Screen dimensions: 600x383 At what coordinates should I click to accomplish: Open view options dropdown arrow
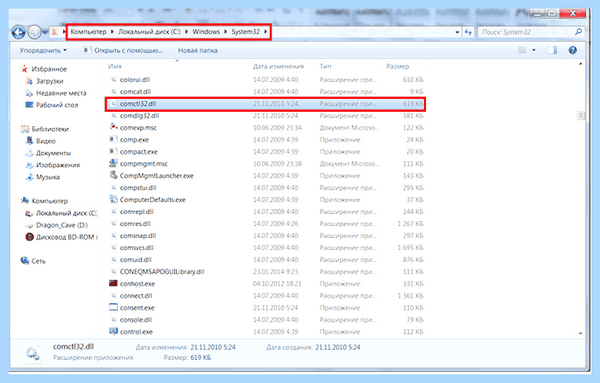click(534, 50)
